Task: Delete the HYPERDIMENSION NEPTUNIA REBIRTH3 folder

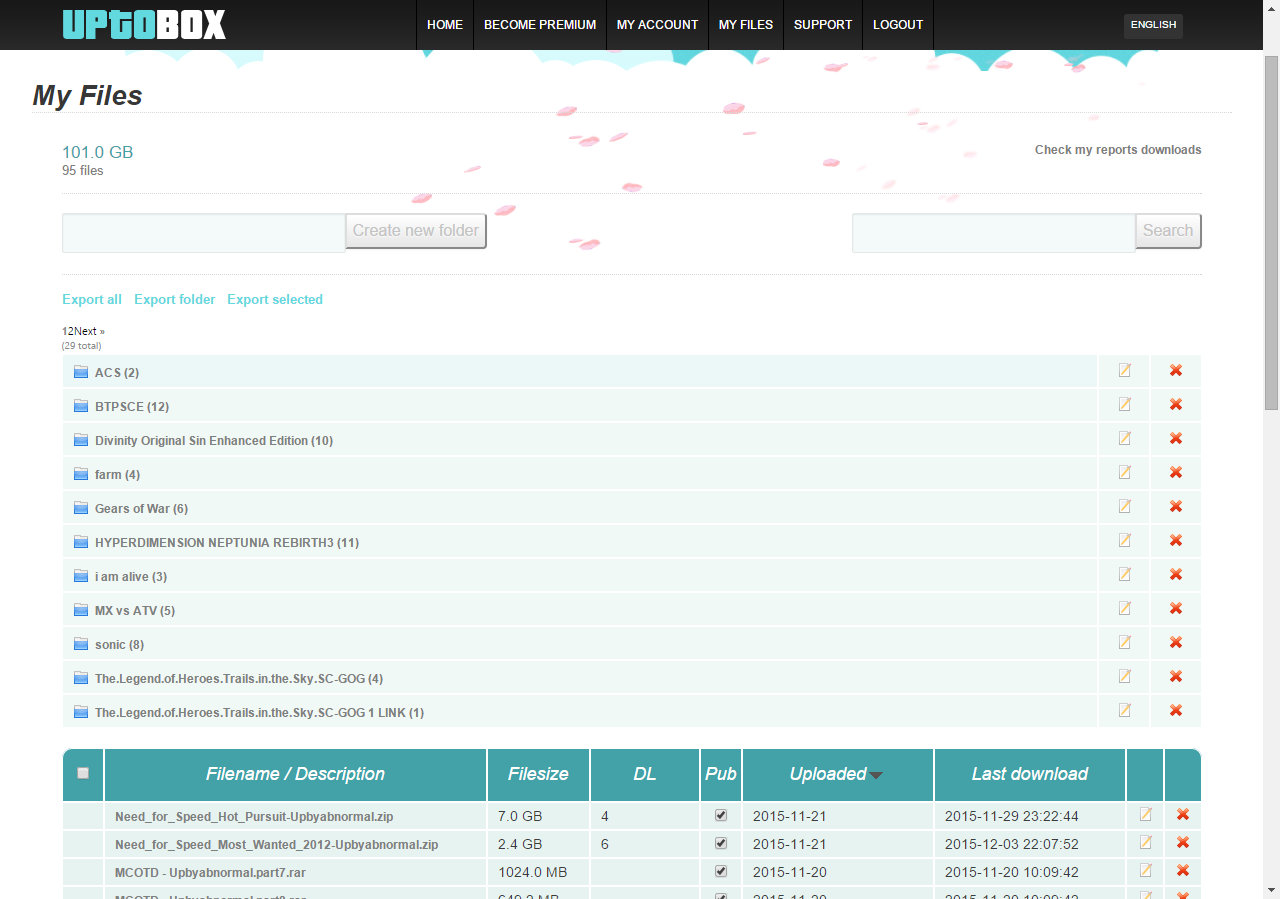Action: 1176,541
